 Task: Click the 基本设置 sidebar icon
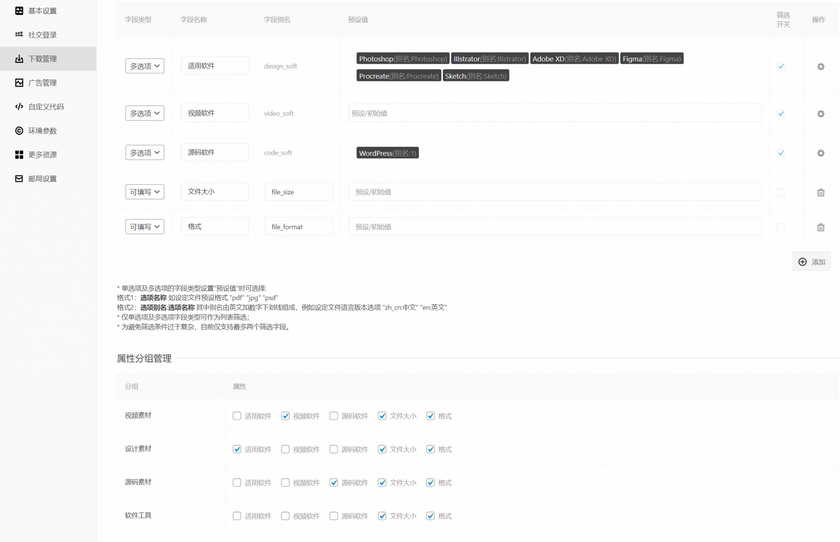pos(19,11)
